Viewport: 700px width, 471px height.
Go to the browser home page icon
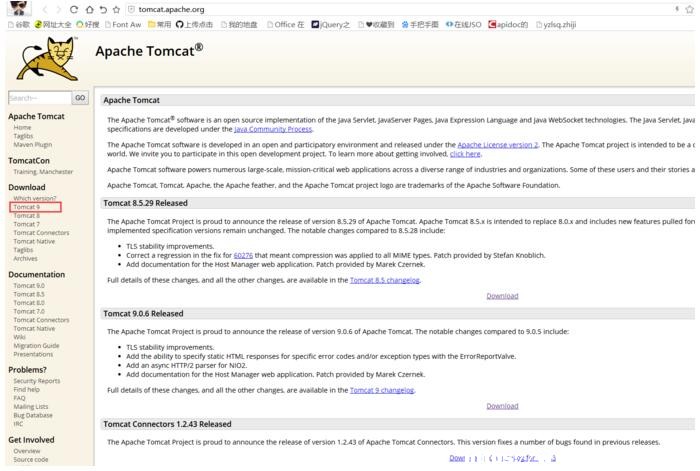[x=90, y=9]
